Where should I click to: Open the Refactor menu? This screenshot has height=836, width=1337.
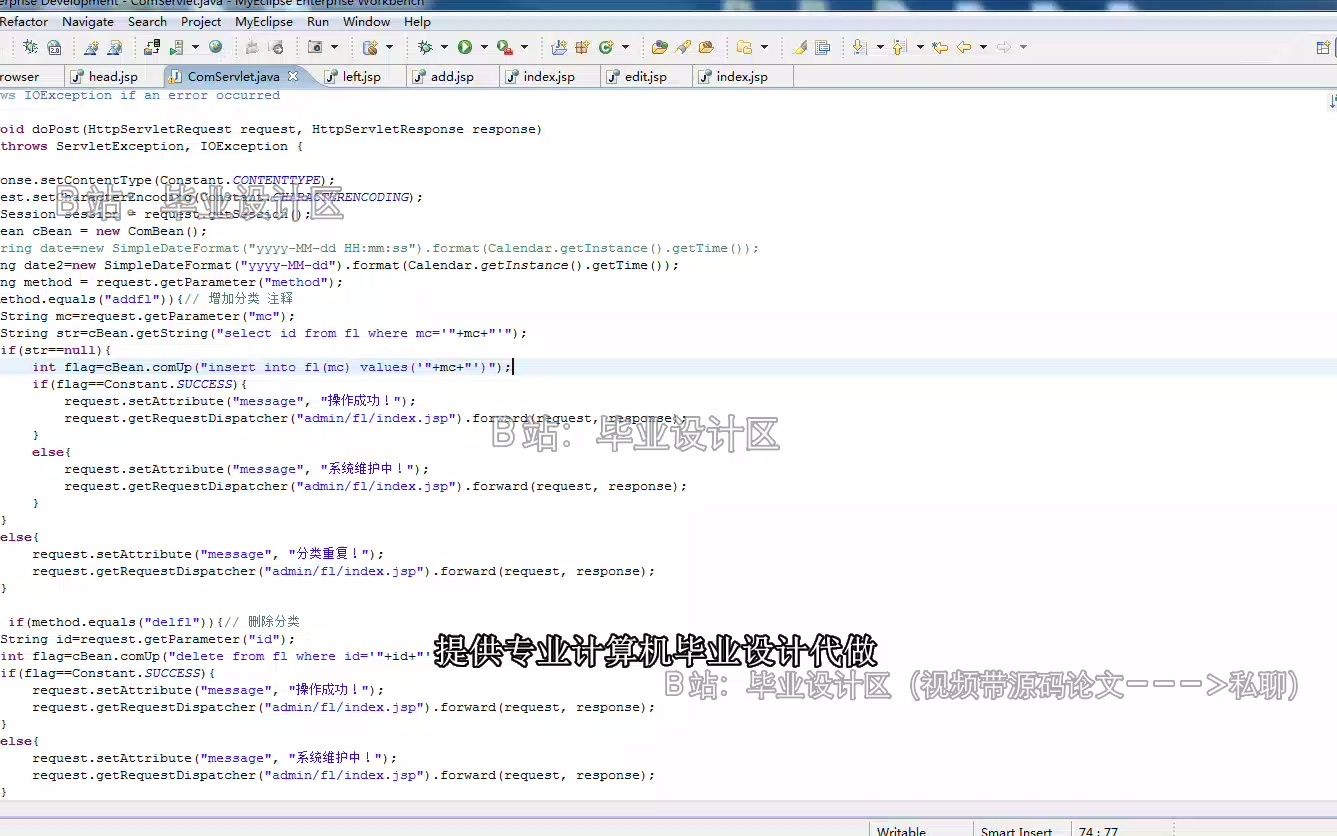pyautogui.click(x=24, y=21)
